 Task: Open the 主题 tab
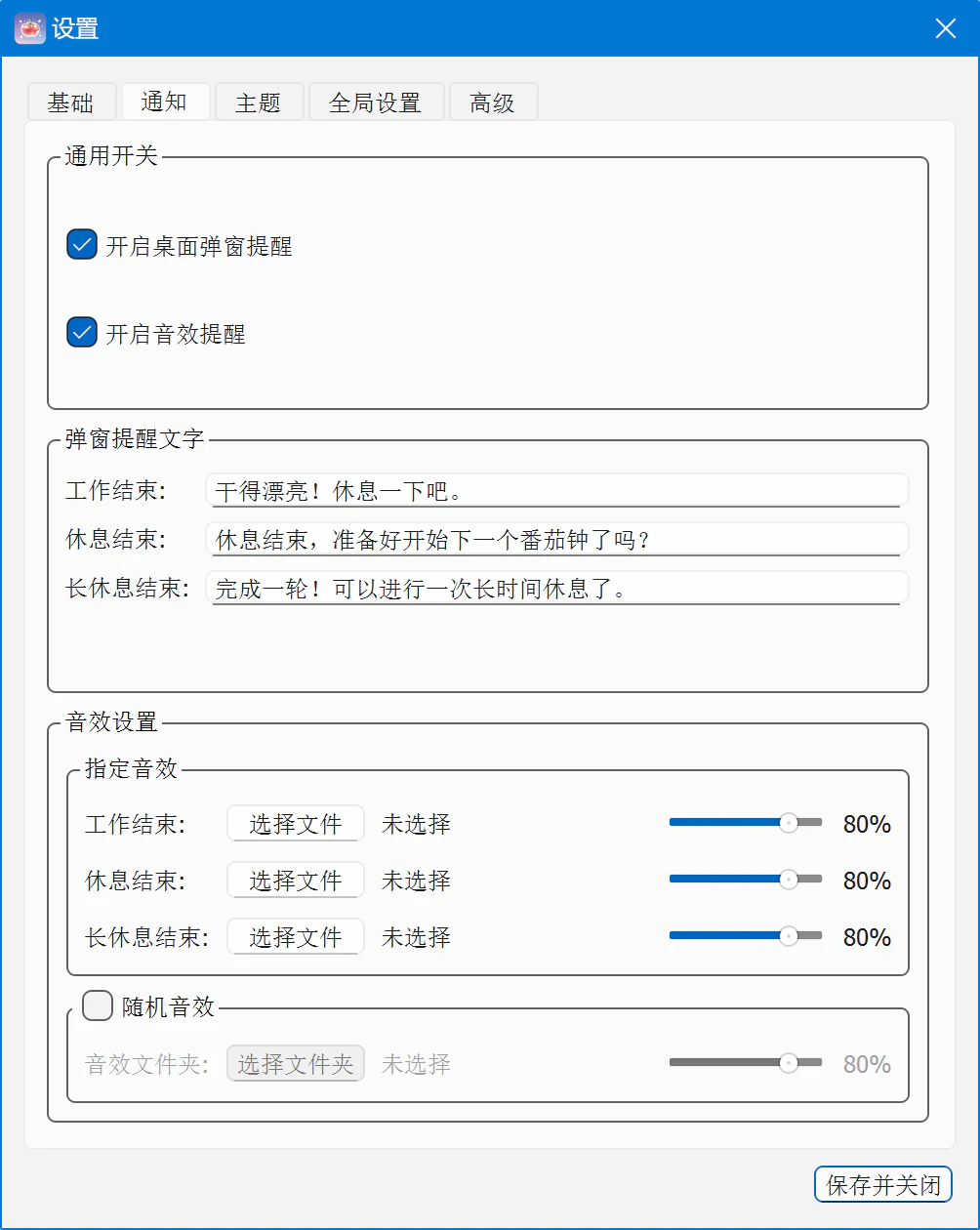click(259, 102)
